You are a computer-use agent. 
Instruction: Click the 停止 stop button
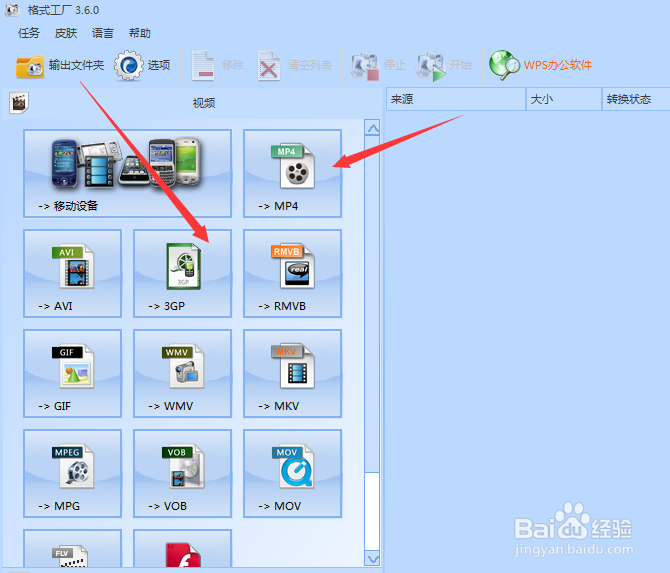(x=378, y=66)
